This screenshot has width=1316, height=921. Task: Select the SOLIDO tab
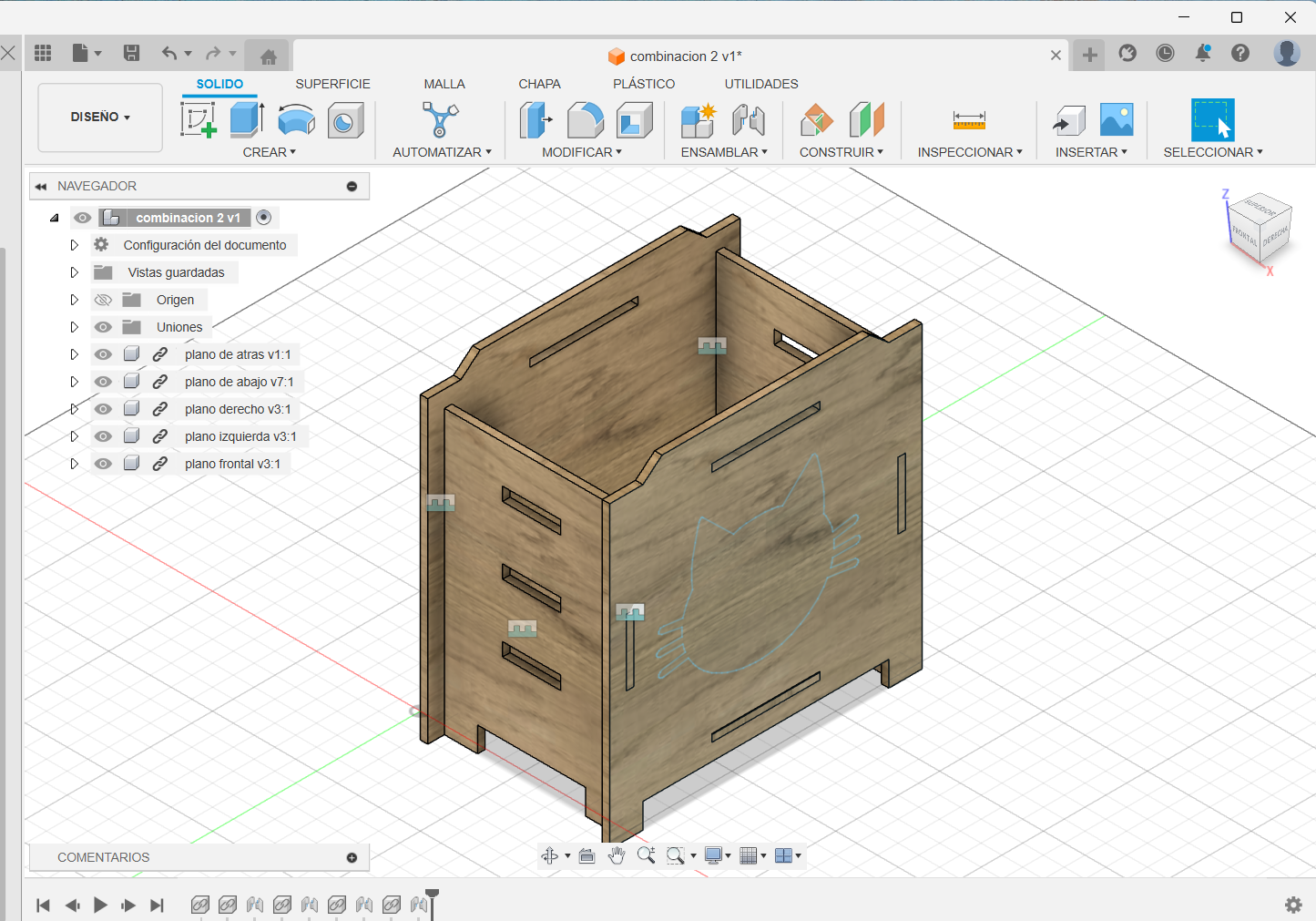219,84
